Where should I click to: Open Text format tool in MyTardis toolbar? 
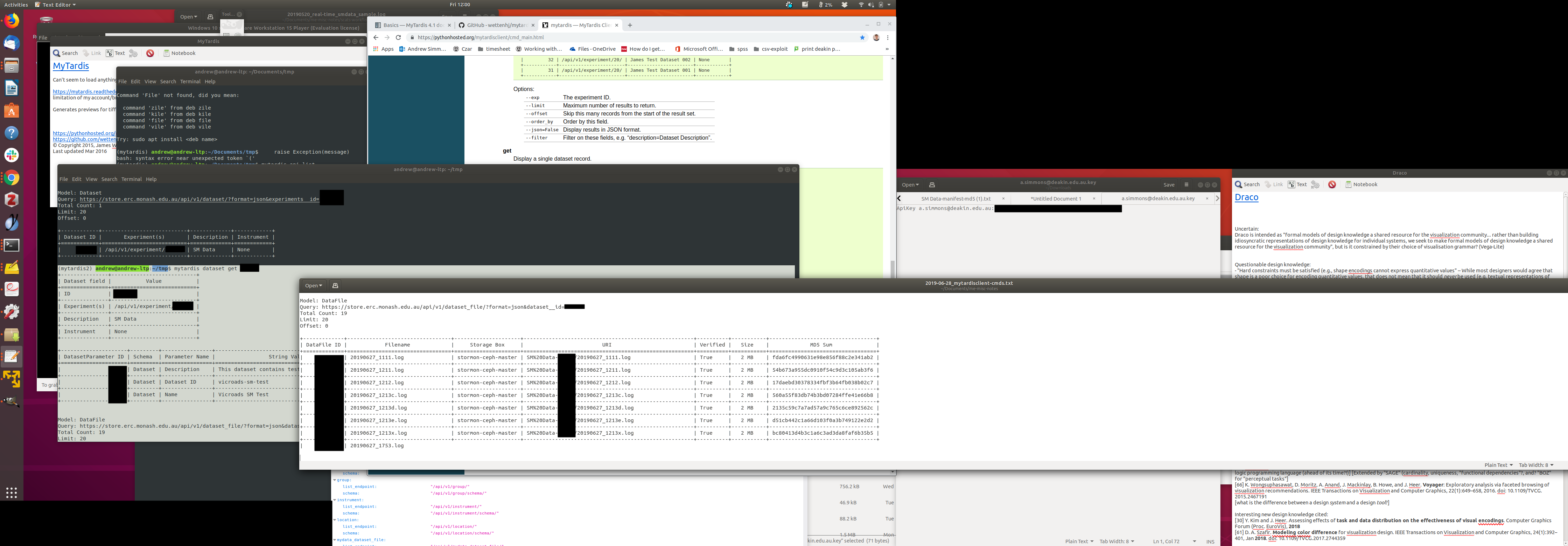[x=115, y=54]
